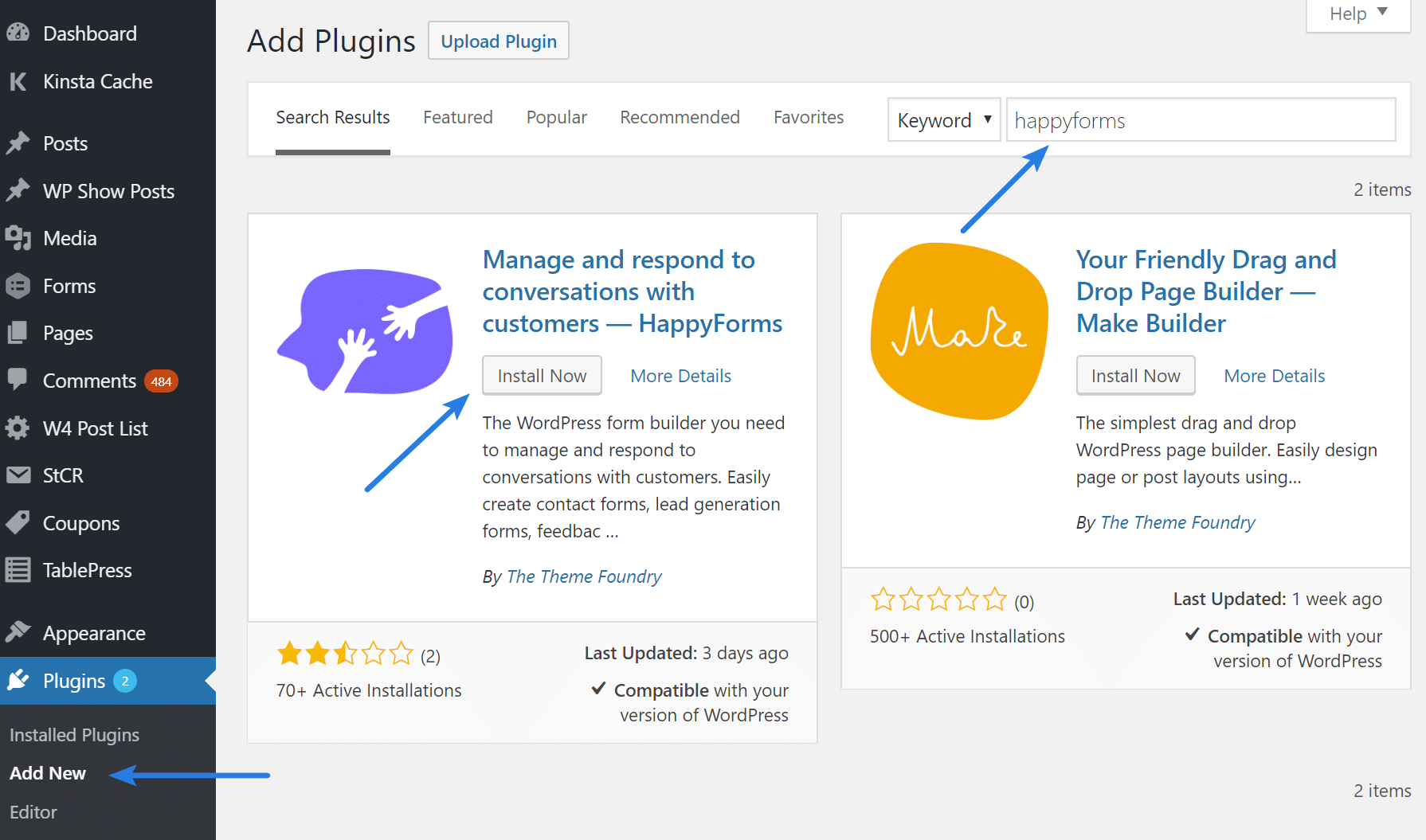Click the Add Plugins page heading
Image resolution: width=1426 pixels, height=840 pixels.
pyautogui.click(x=331, y=41)
